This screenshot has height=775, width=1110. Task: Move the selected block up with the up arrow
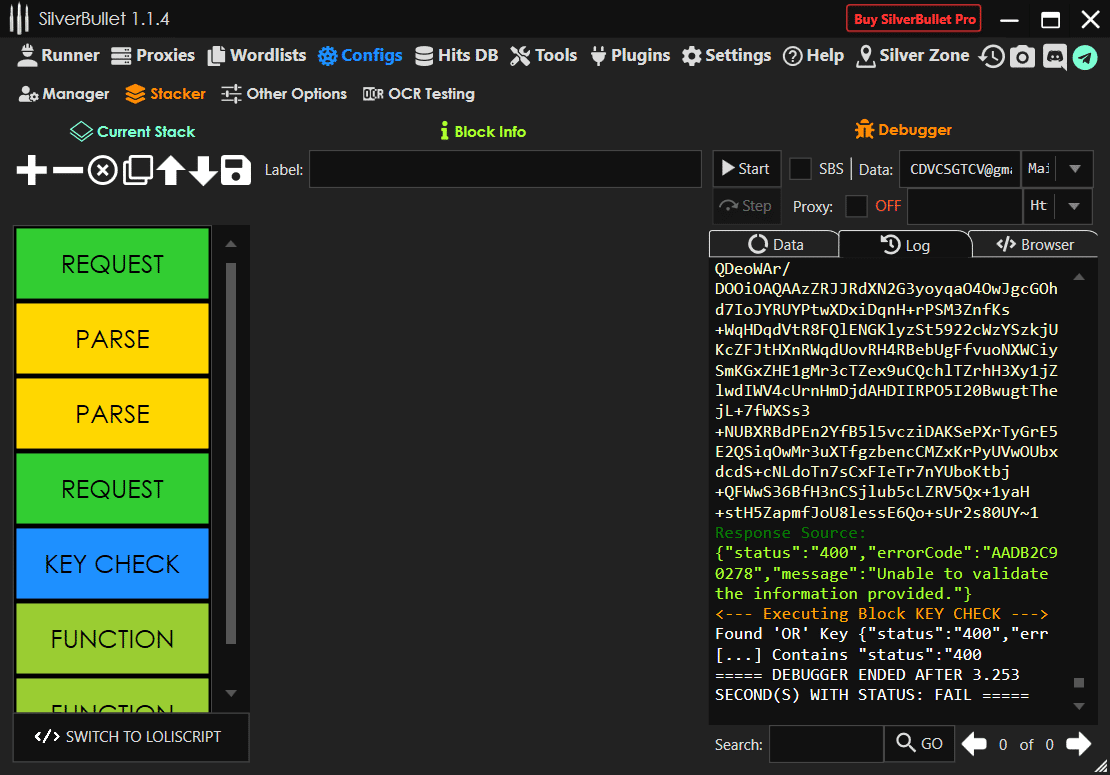(170, 171)
